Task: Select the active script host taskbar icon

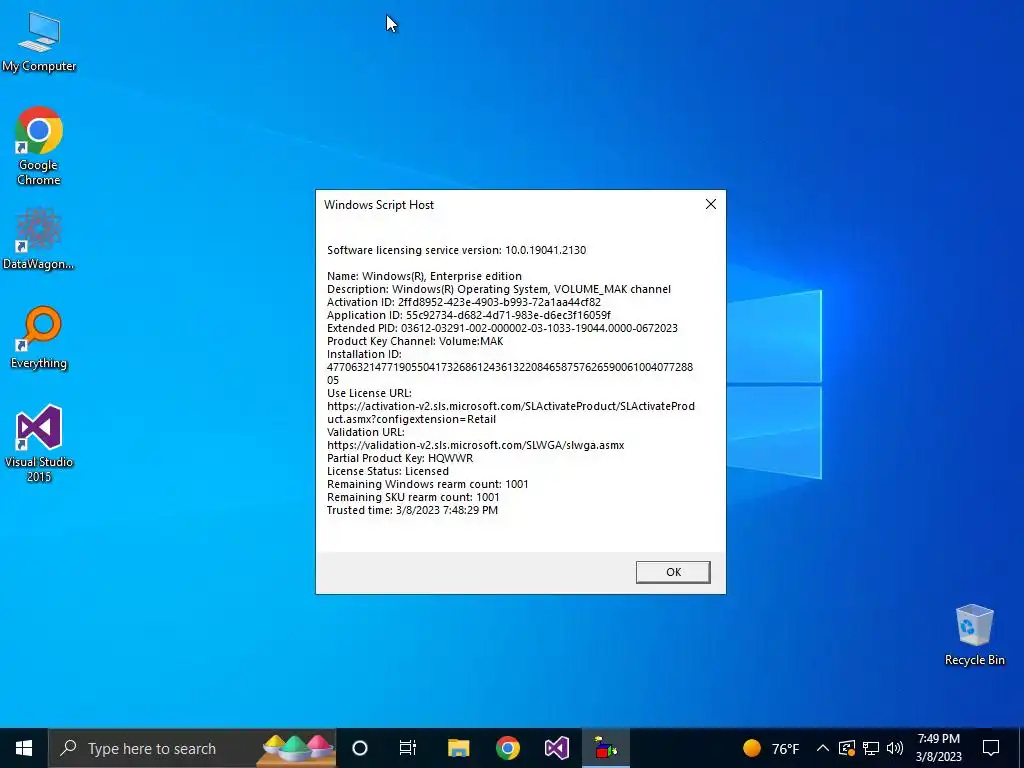Action: [x=605, y=748]
